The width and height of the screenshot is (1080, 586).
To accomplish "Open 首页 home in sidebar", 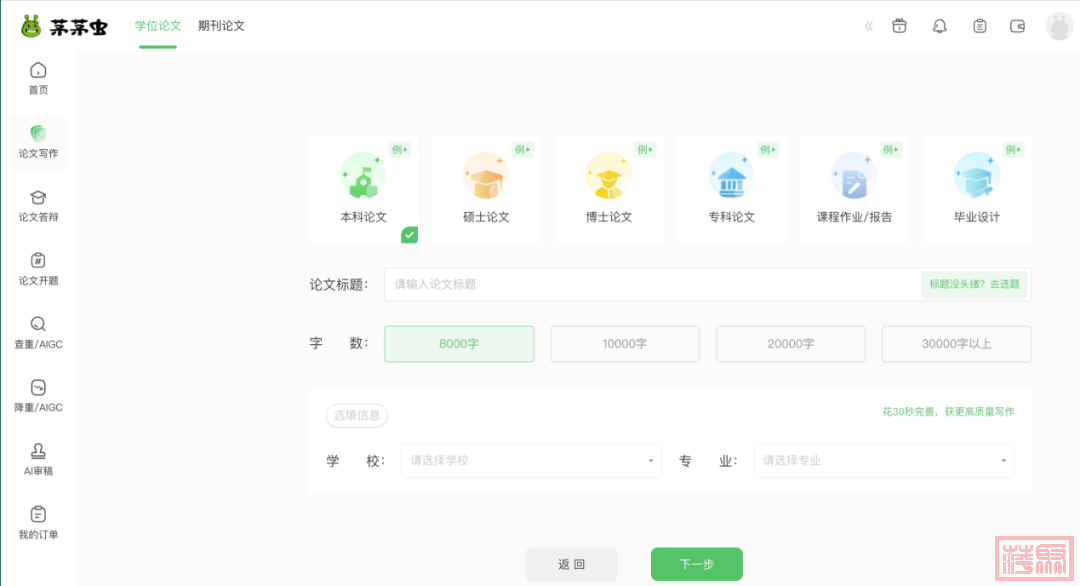I will [38, 78].
